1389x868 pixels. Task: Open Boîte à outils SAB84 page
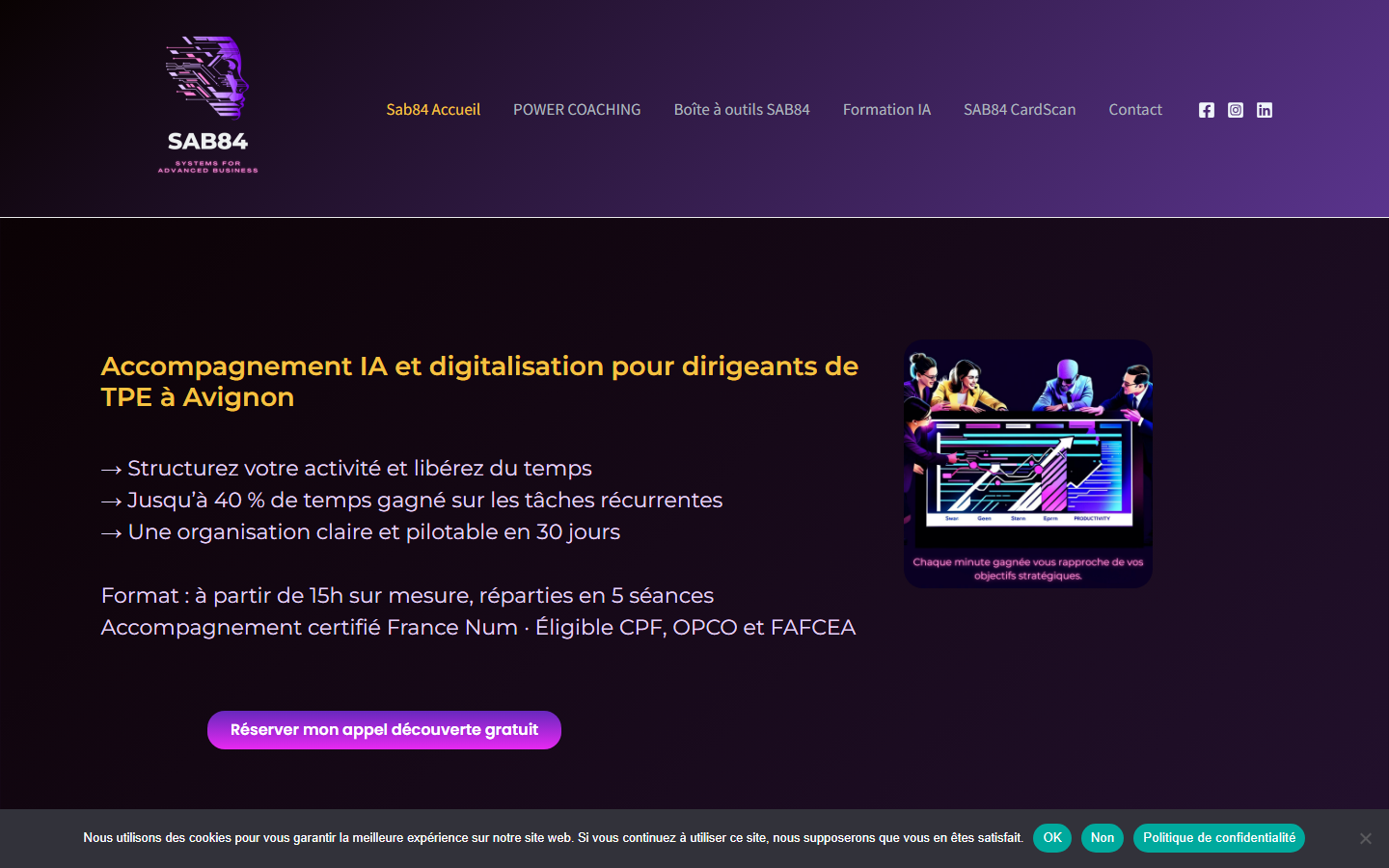point(742,110)
